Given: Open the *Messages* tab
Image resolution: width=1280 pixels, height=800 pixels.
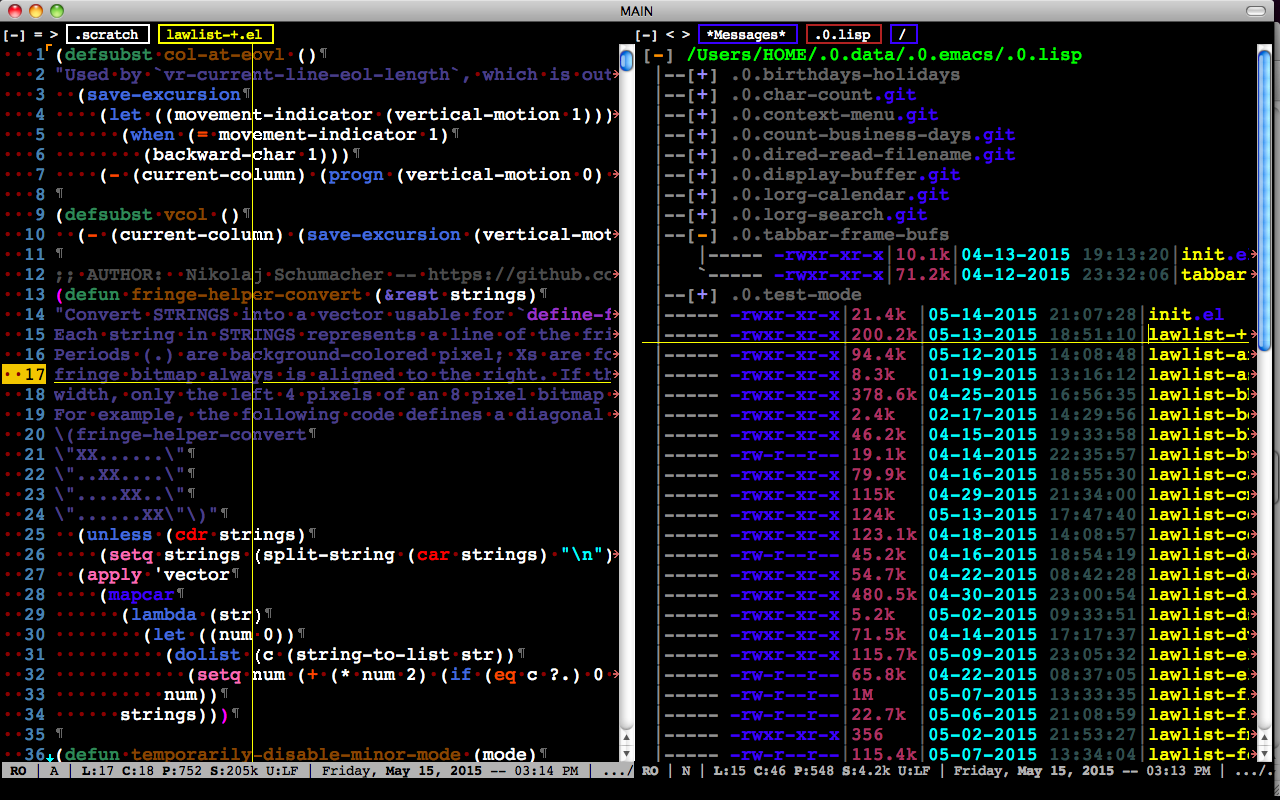Looking at the screenshot, I should [x=747, y=35].
